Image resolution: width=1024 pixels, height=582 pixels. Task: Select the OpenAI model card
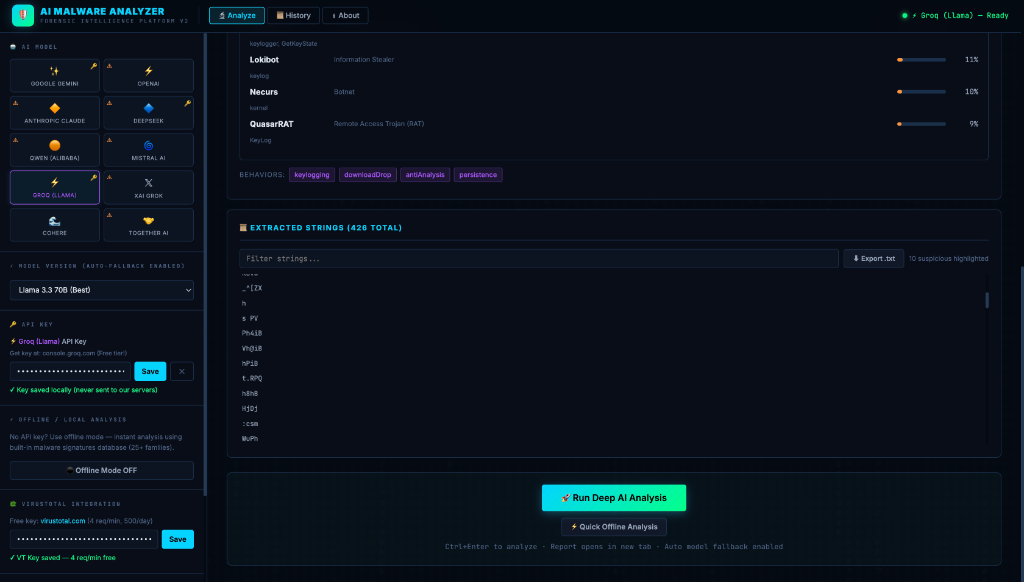click(x=148, y=75)
